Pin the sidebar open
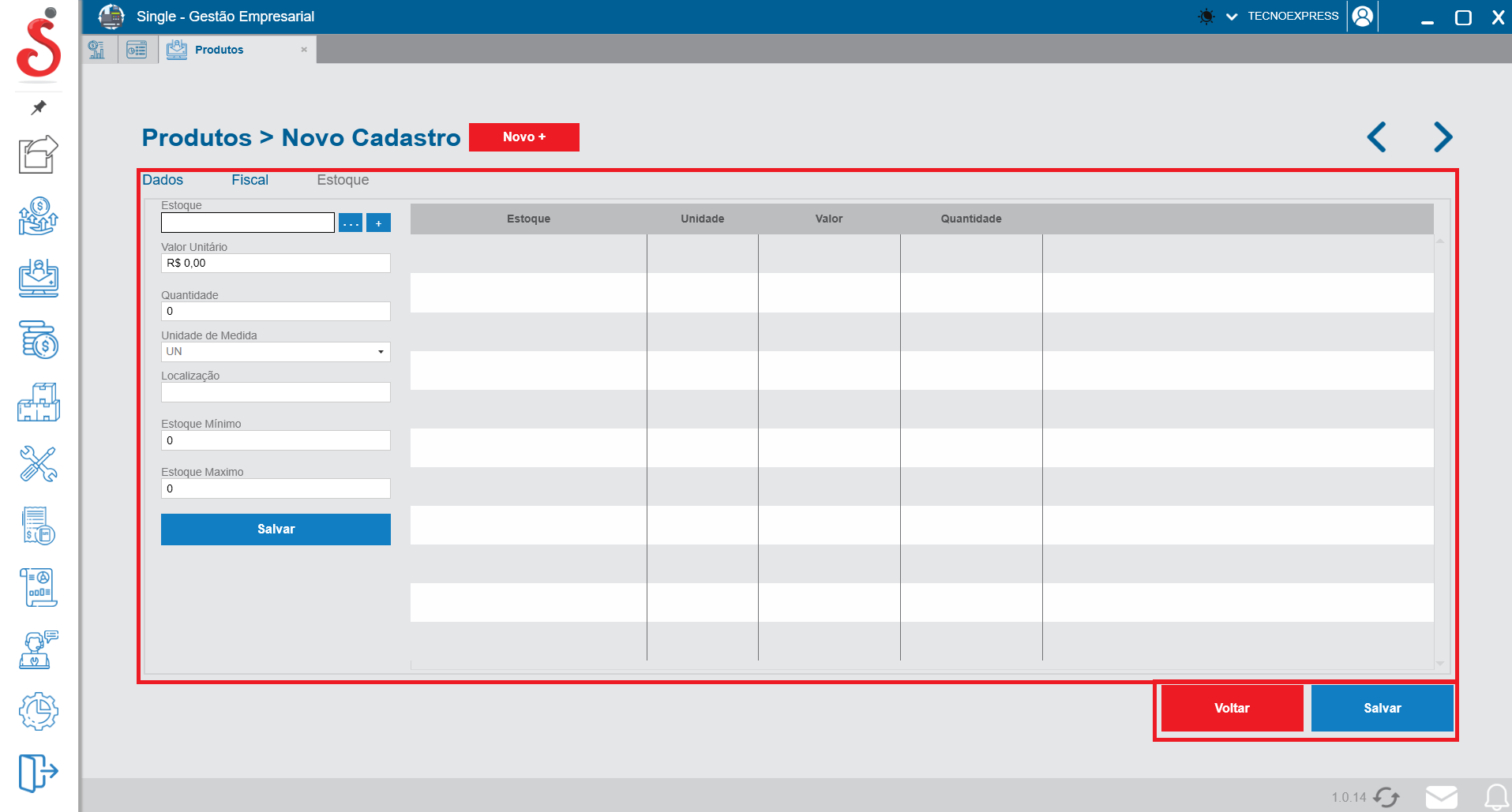 (37, 108)
